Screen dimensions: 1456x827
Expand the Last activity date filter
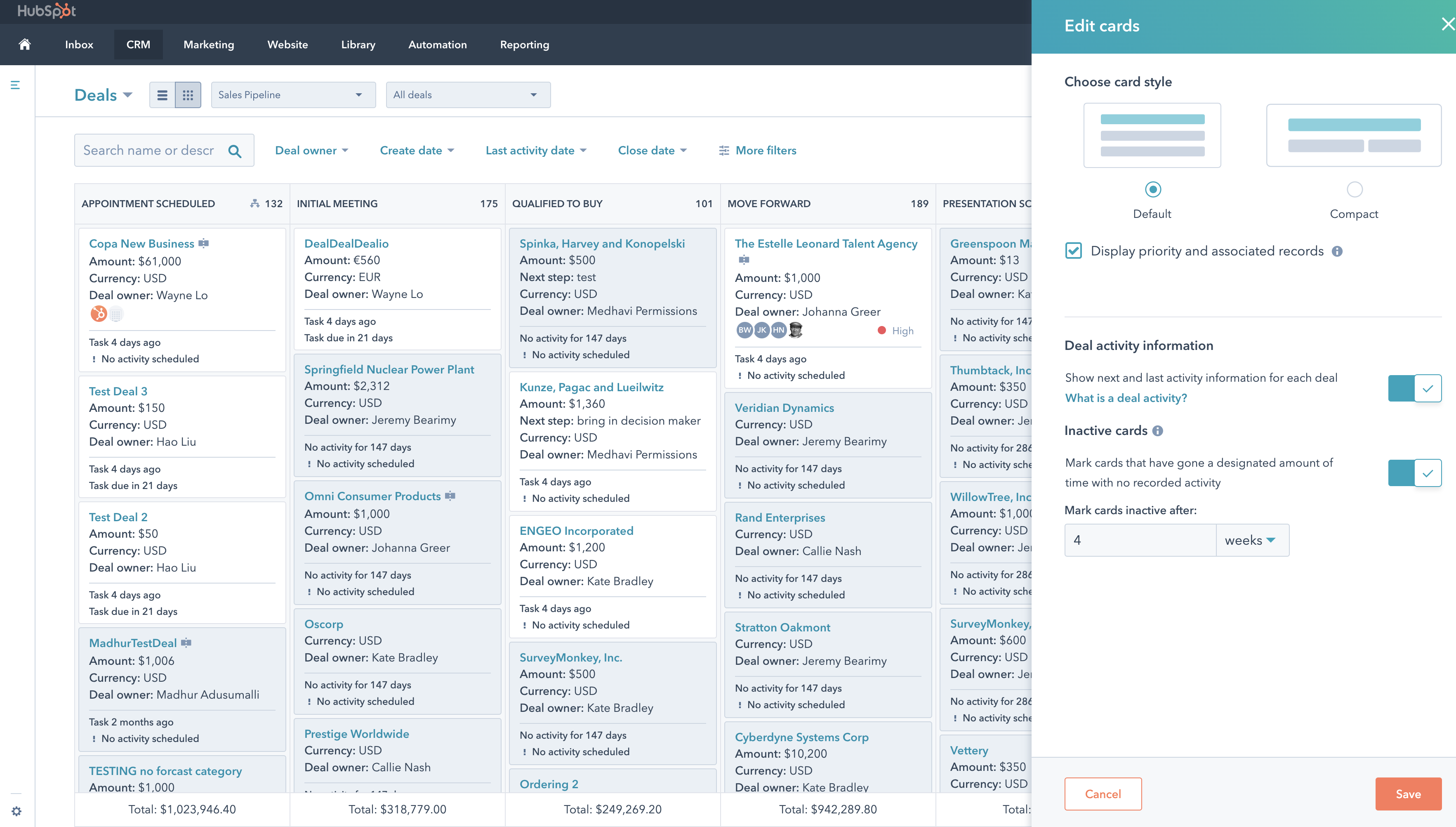pos(536,151)
